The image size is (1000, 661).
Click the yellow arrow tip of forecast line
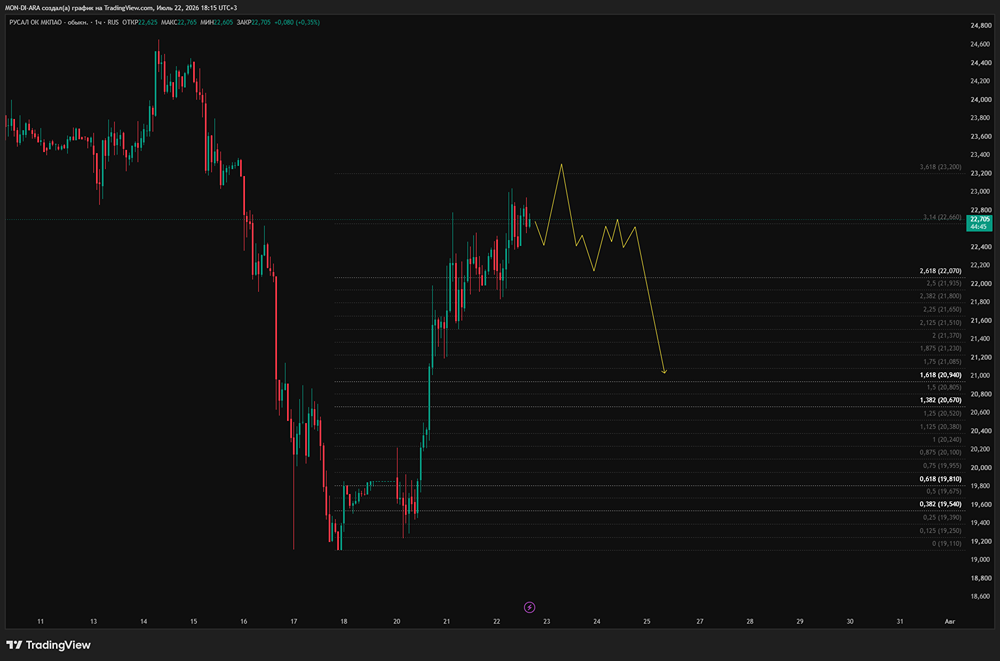[x=664, y=371]
